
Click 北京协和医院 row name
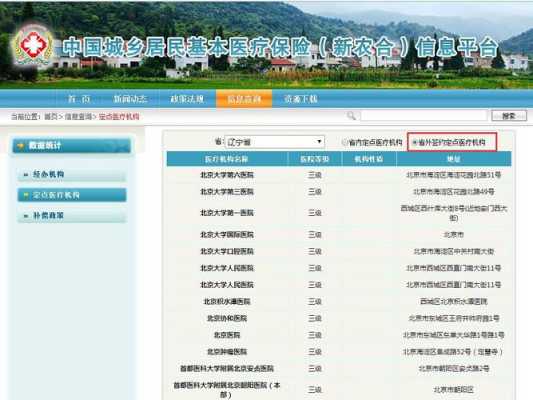(227, 318)
